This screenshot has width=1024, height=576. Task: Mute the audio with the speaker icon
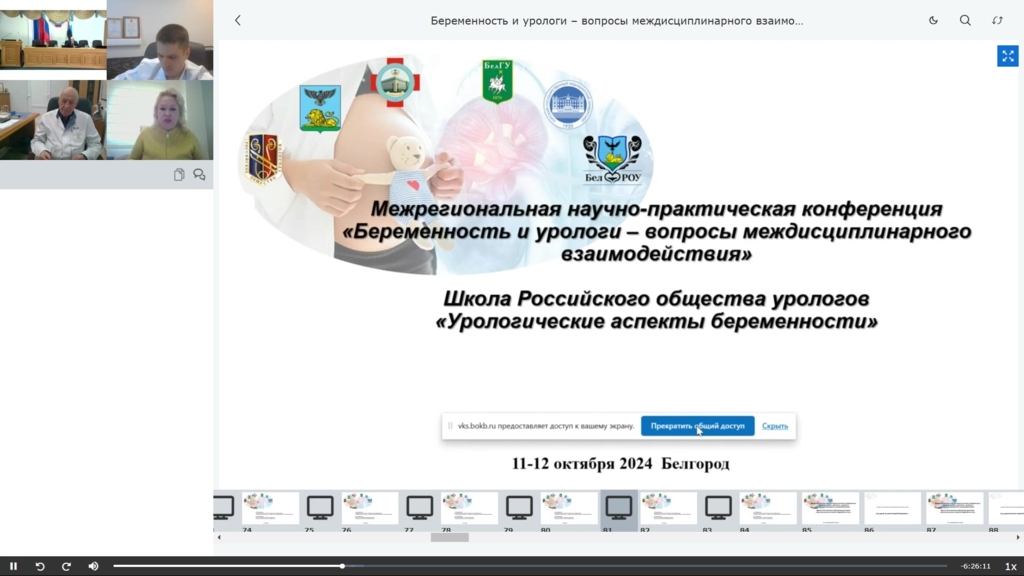(x=93, y=566)
